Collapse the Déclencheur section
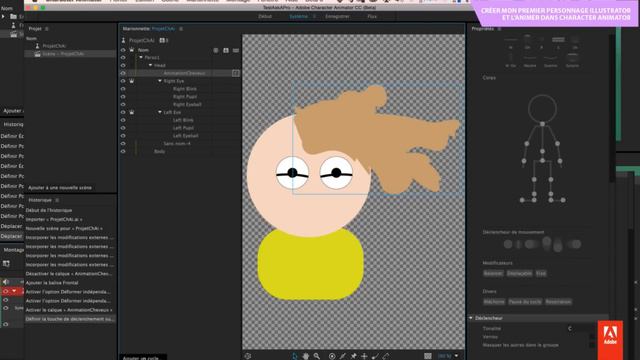 tap(471, 318)
